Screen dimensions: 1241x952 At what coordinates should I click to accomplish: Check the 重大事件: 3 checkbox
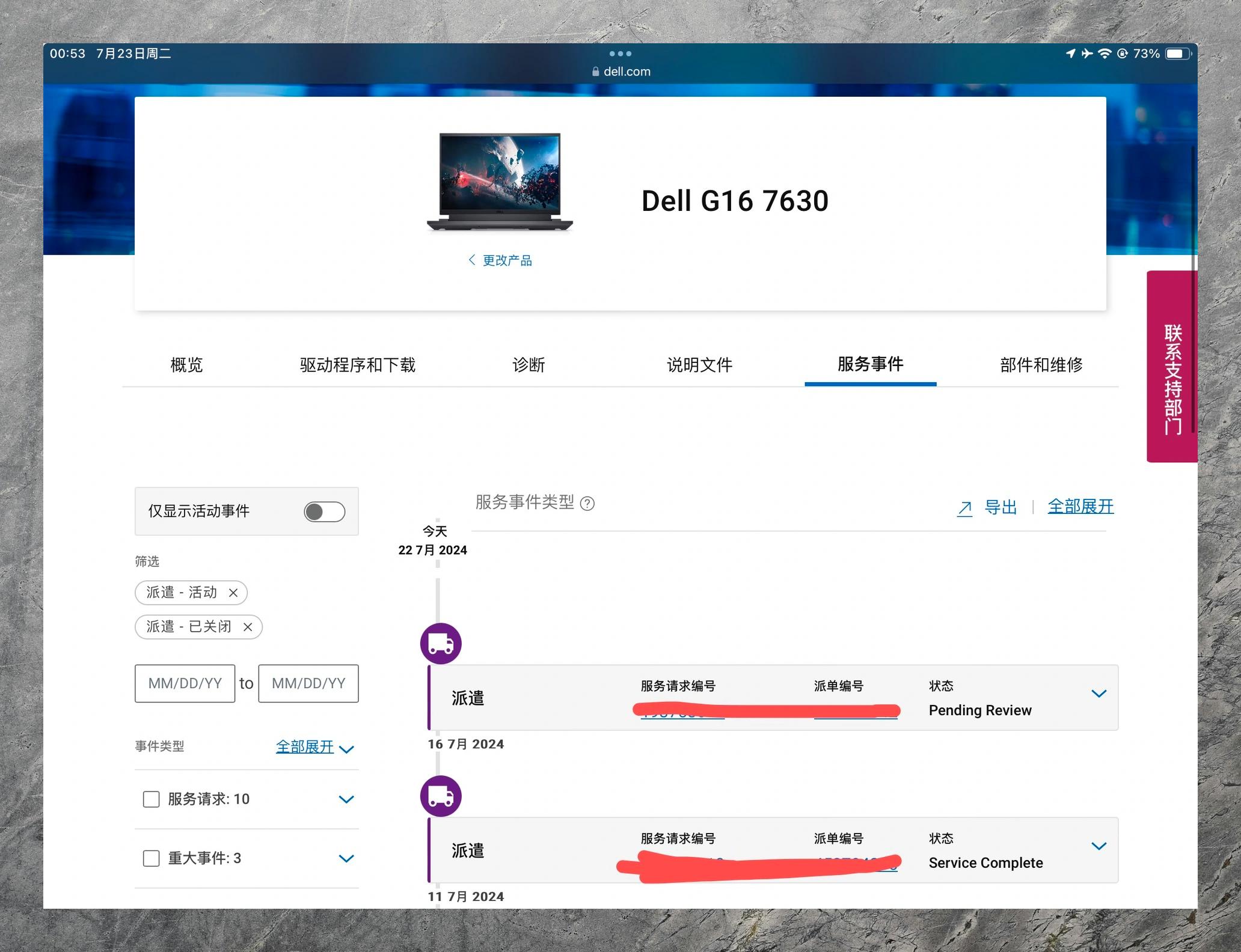pyautogui.click(x=151, y=858)
